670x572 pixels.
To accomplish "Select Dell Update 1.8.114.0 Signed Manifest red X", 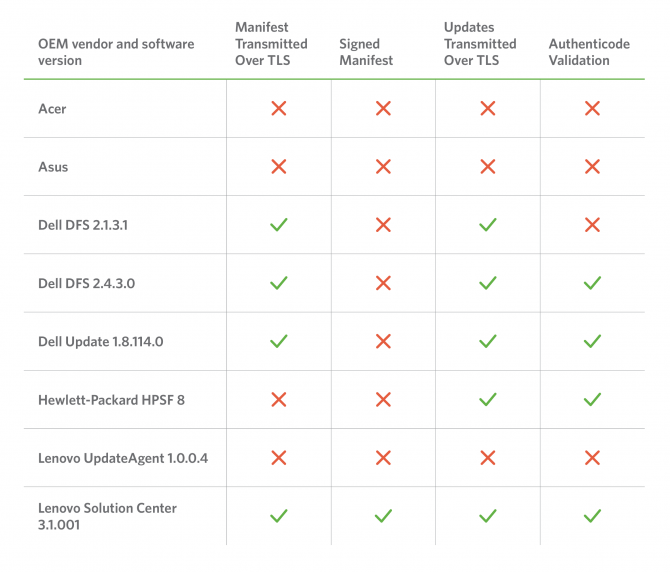I will (x=383, y=341).
